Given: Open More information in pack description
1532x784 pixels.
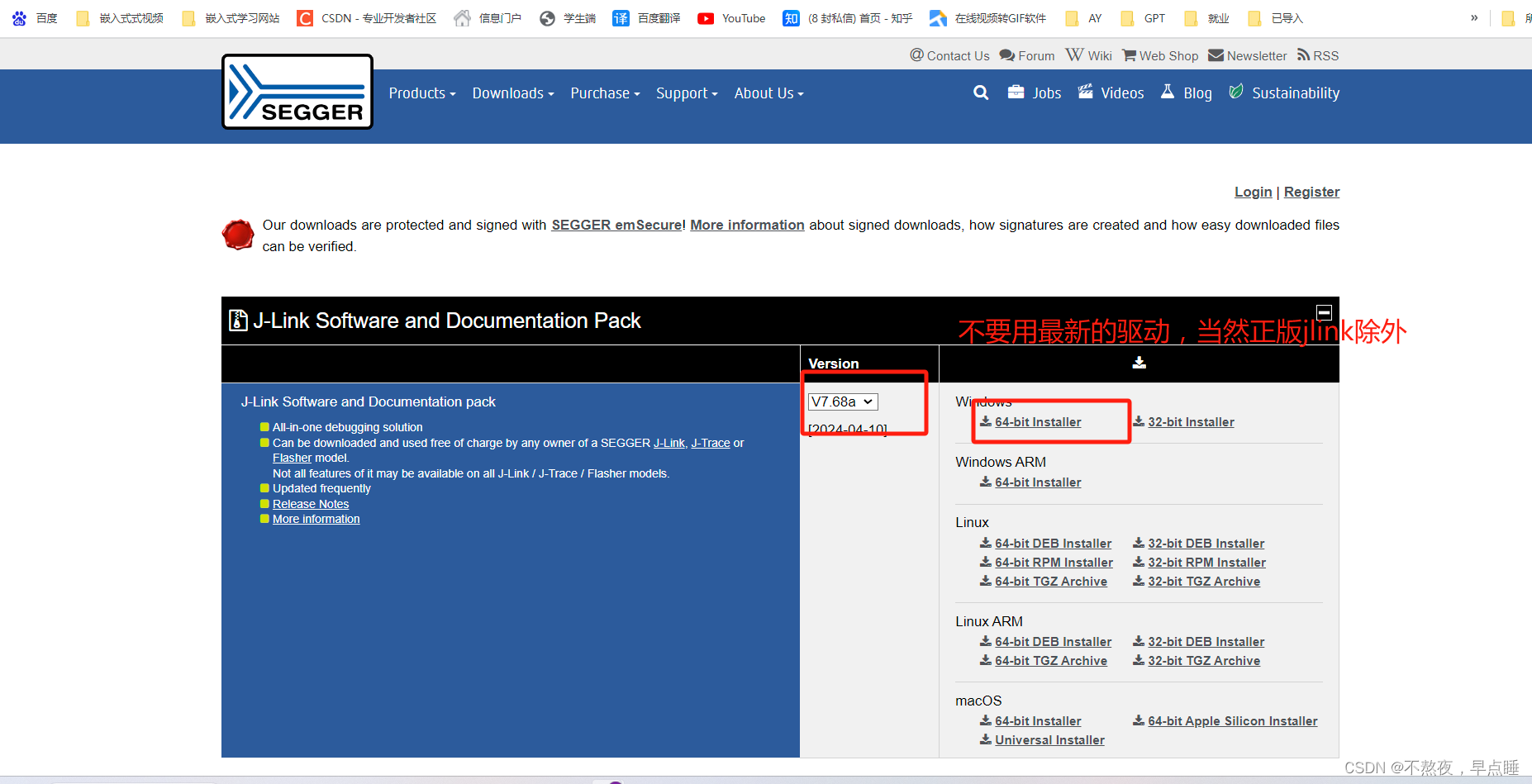Looking at the screenshot, I should [316, 519].
